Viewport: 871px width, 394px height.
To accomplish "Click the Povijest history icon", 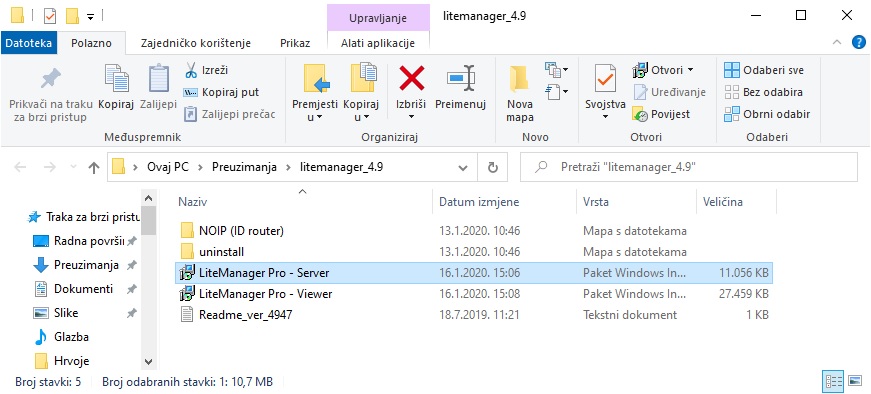I will coord(640,114).
